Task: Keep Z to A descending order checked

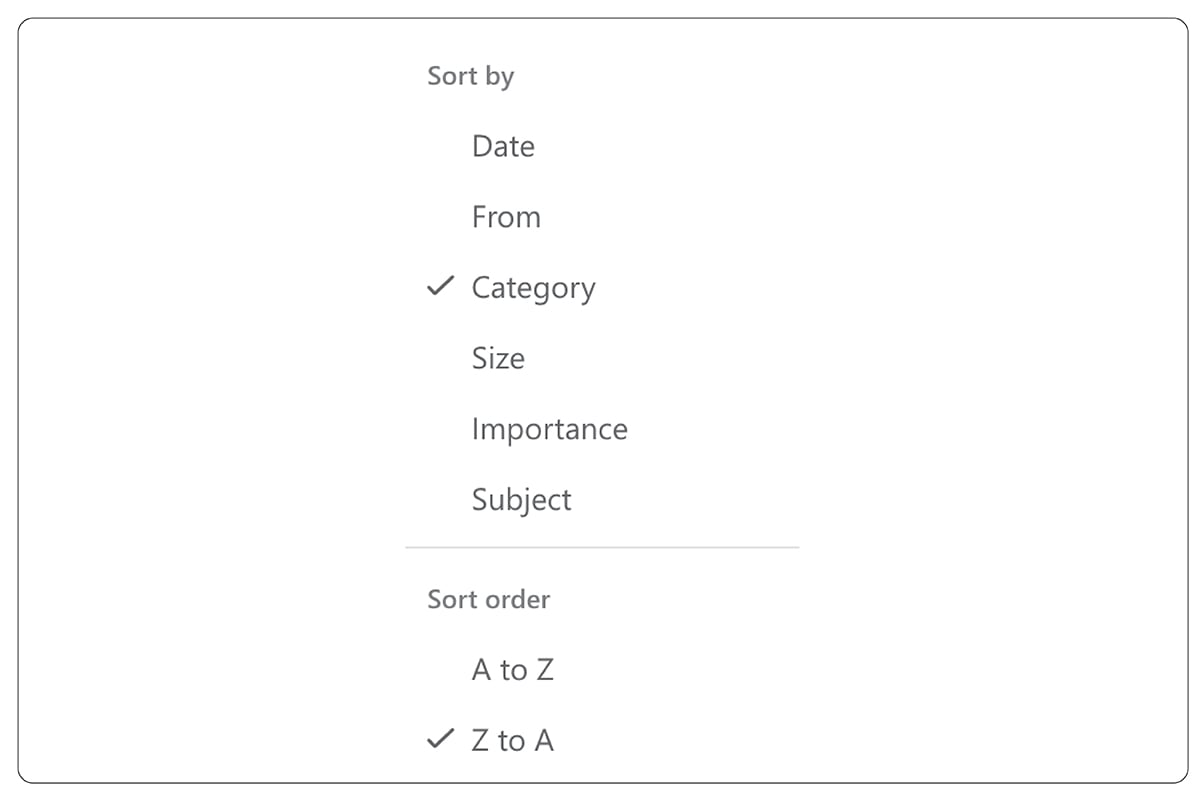Action: pos(511,740)
